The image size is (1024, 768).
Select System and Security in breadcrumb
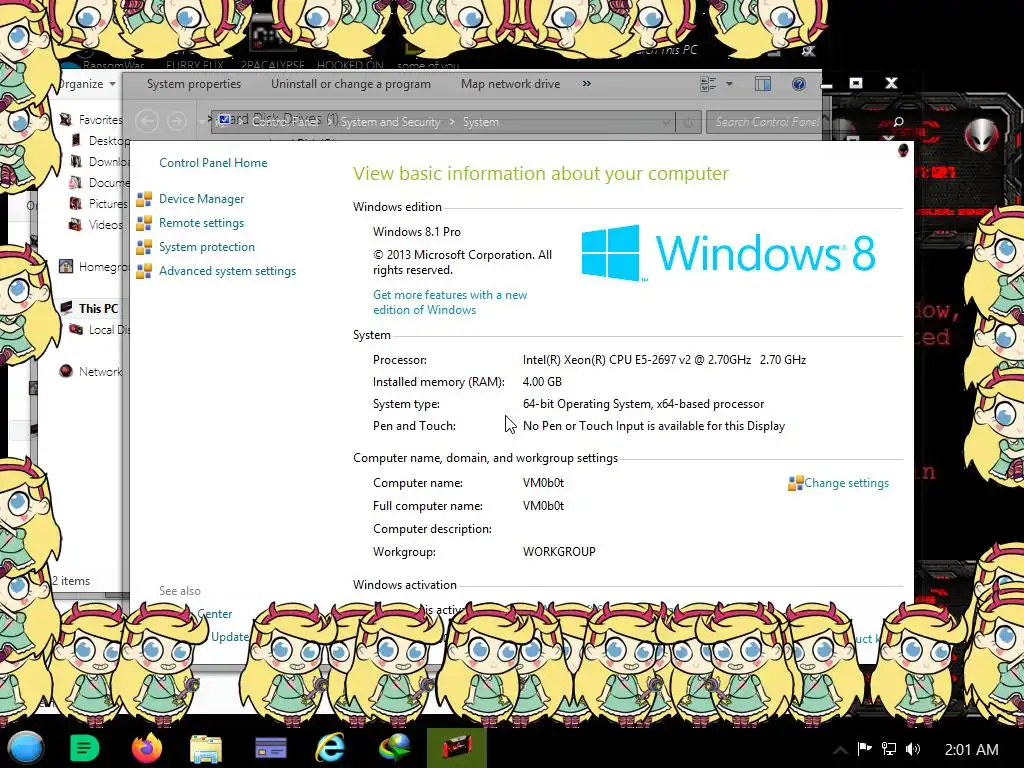(x=390, y=122)
